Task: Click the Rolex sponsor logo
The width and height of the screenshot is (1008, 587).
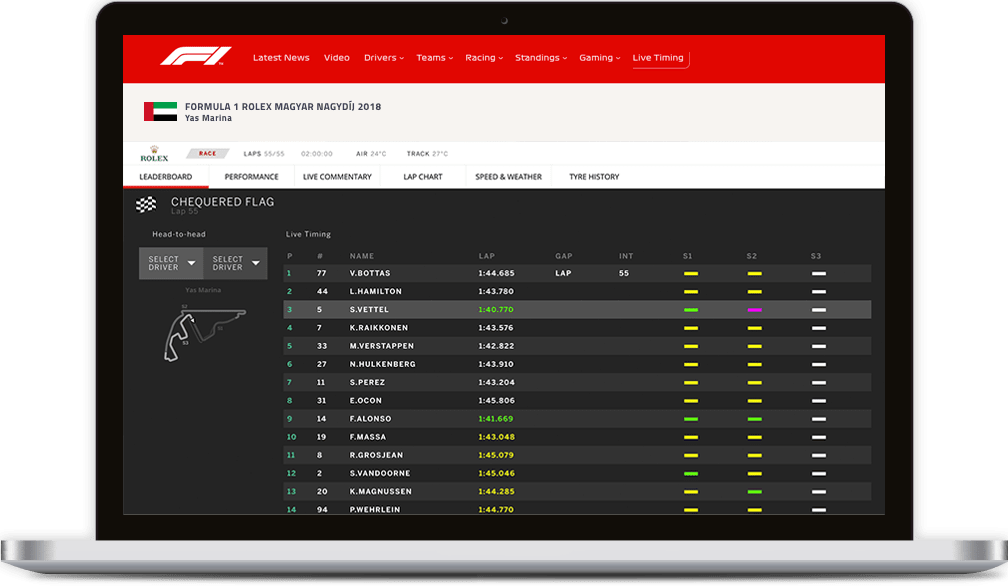Action: tap(154, 154)
